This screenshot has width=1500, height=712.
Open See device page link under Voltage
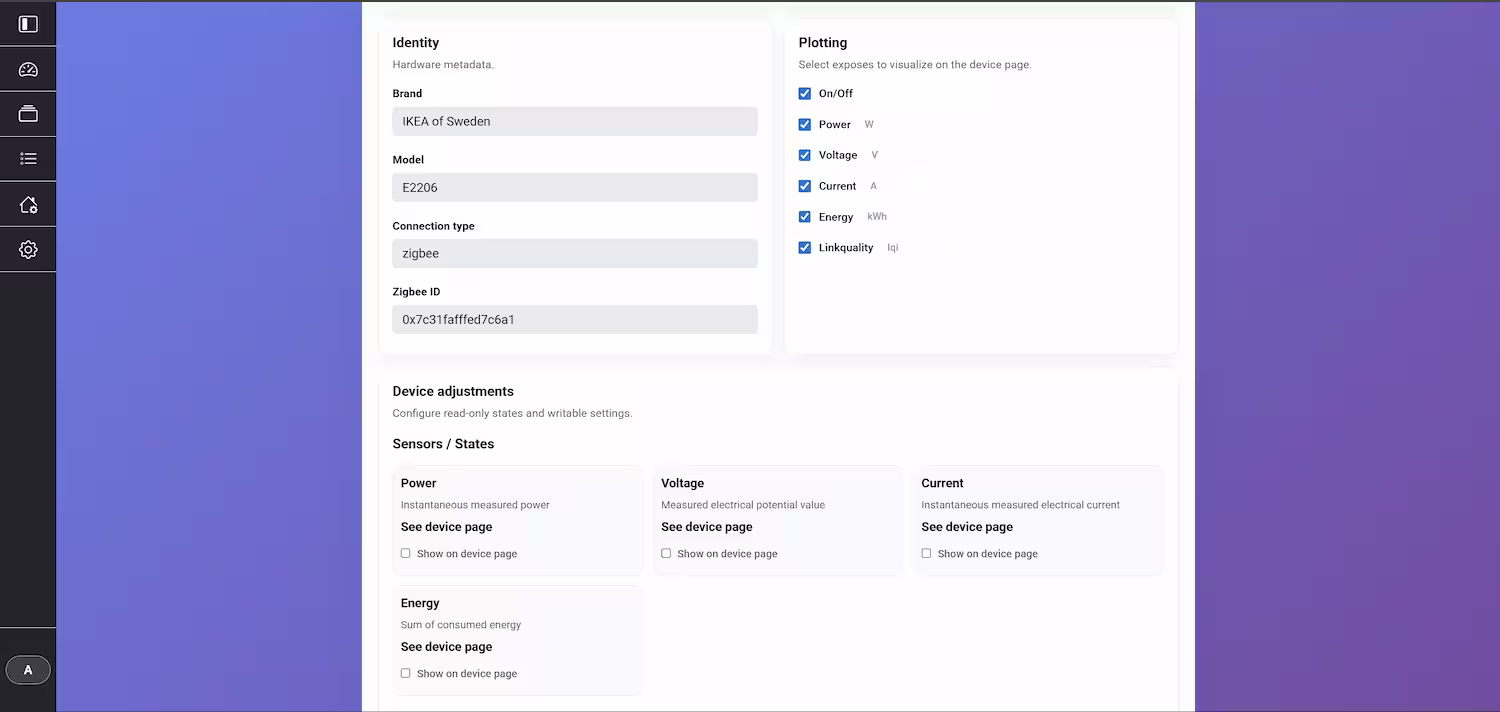(706, 526)
